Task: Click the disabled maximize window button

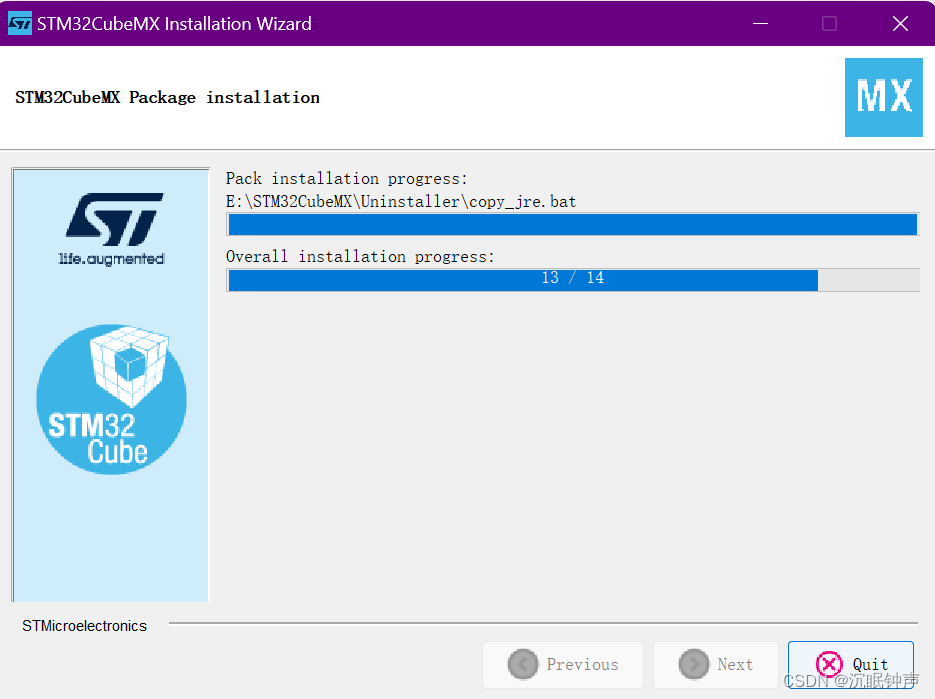Action: [x=829, y=23]
